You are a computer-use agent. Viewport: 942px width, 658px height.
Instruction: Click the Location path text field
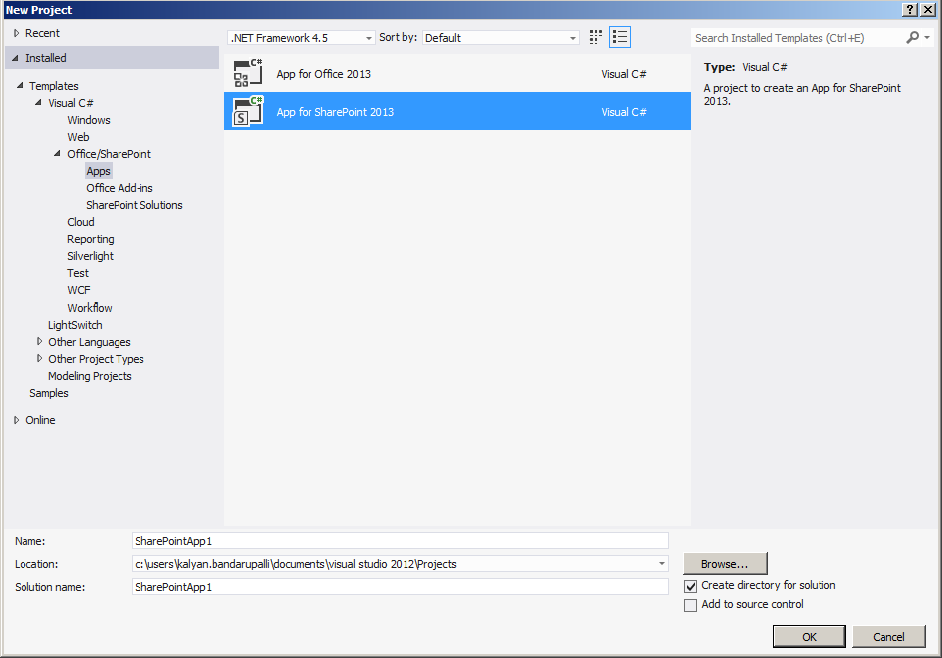394,564
